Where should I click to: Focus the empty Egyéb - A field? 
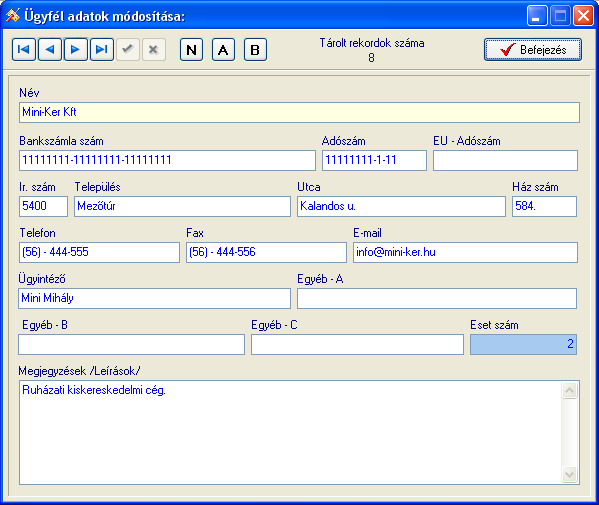point(437,299)
